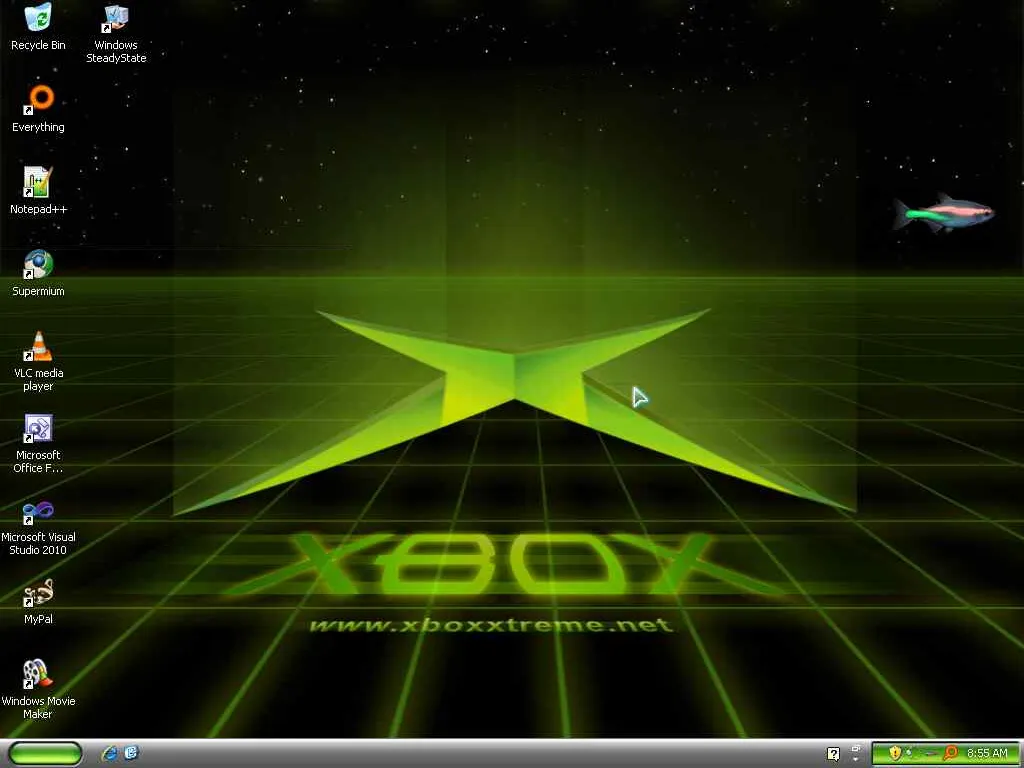This screenshot has height=768, width=1024.
Task: Open the language bar options arrow
Action: point(856,760)
